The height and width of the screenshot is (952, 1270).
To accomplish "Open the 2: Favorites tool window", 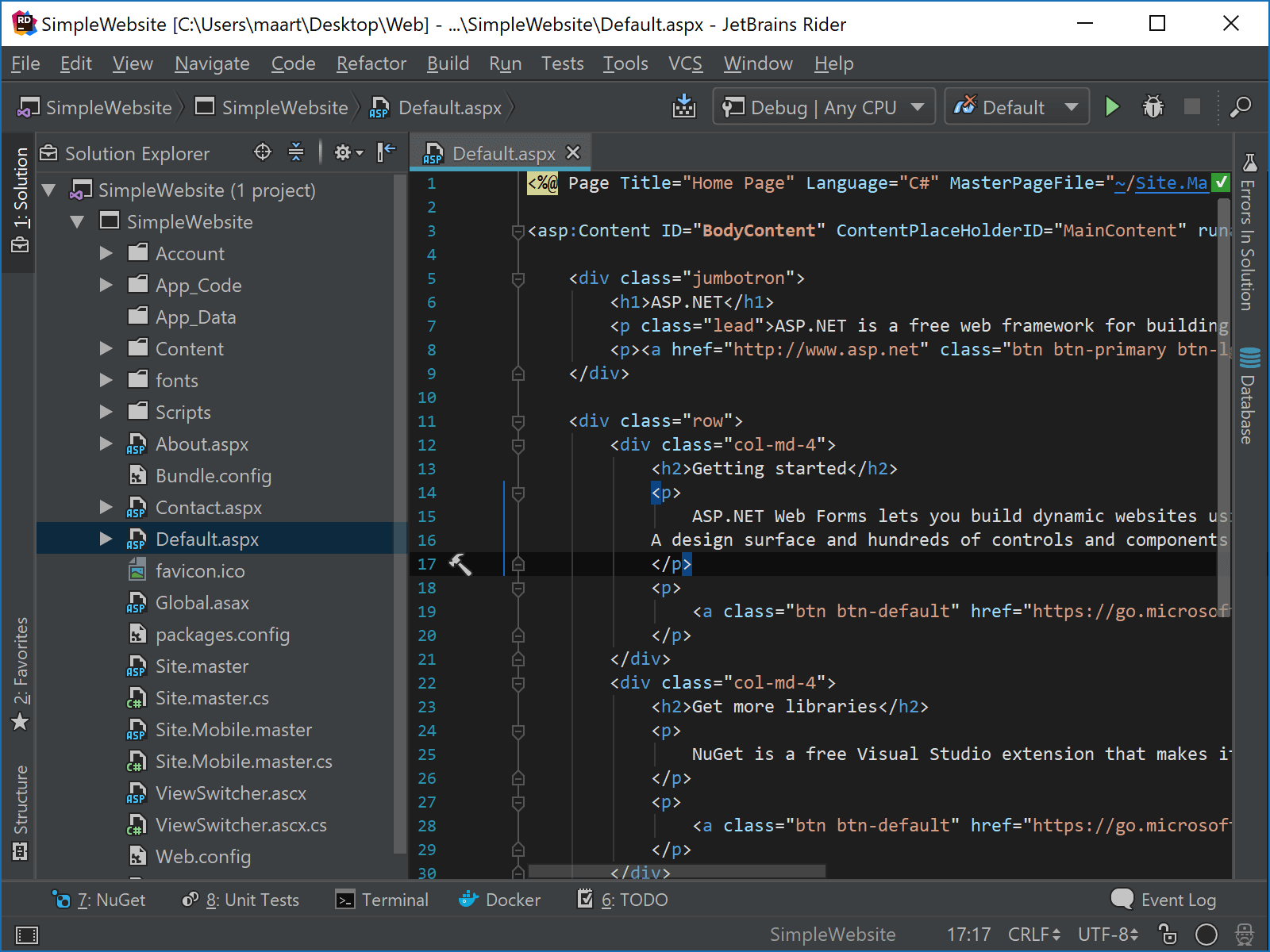I will (21, 674).
